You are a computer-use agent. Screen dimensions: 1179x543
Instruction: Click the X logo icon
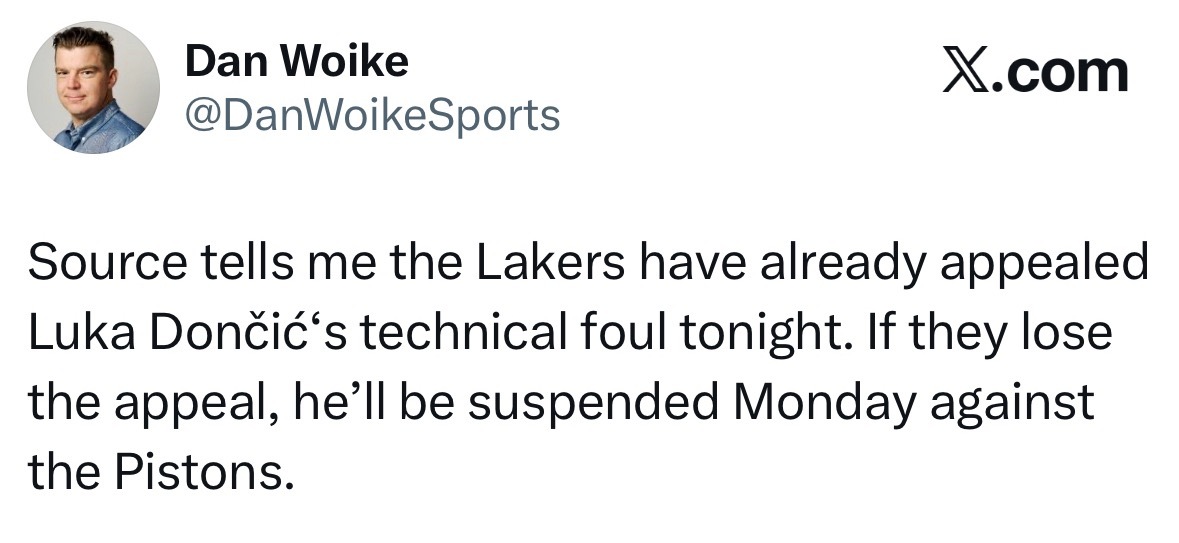966,73
